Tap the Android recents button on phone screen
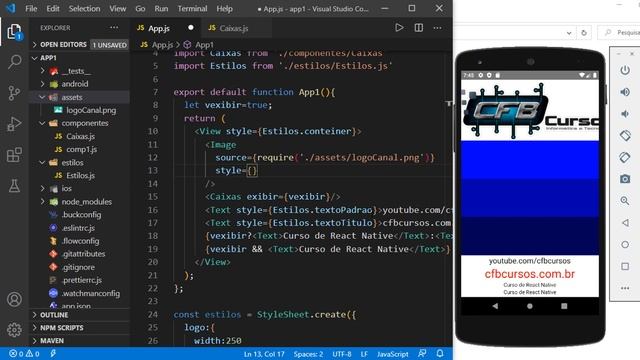640x360 pixels. tap(564, 306)
